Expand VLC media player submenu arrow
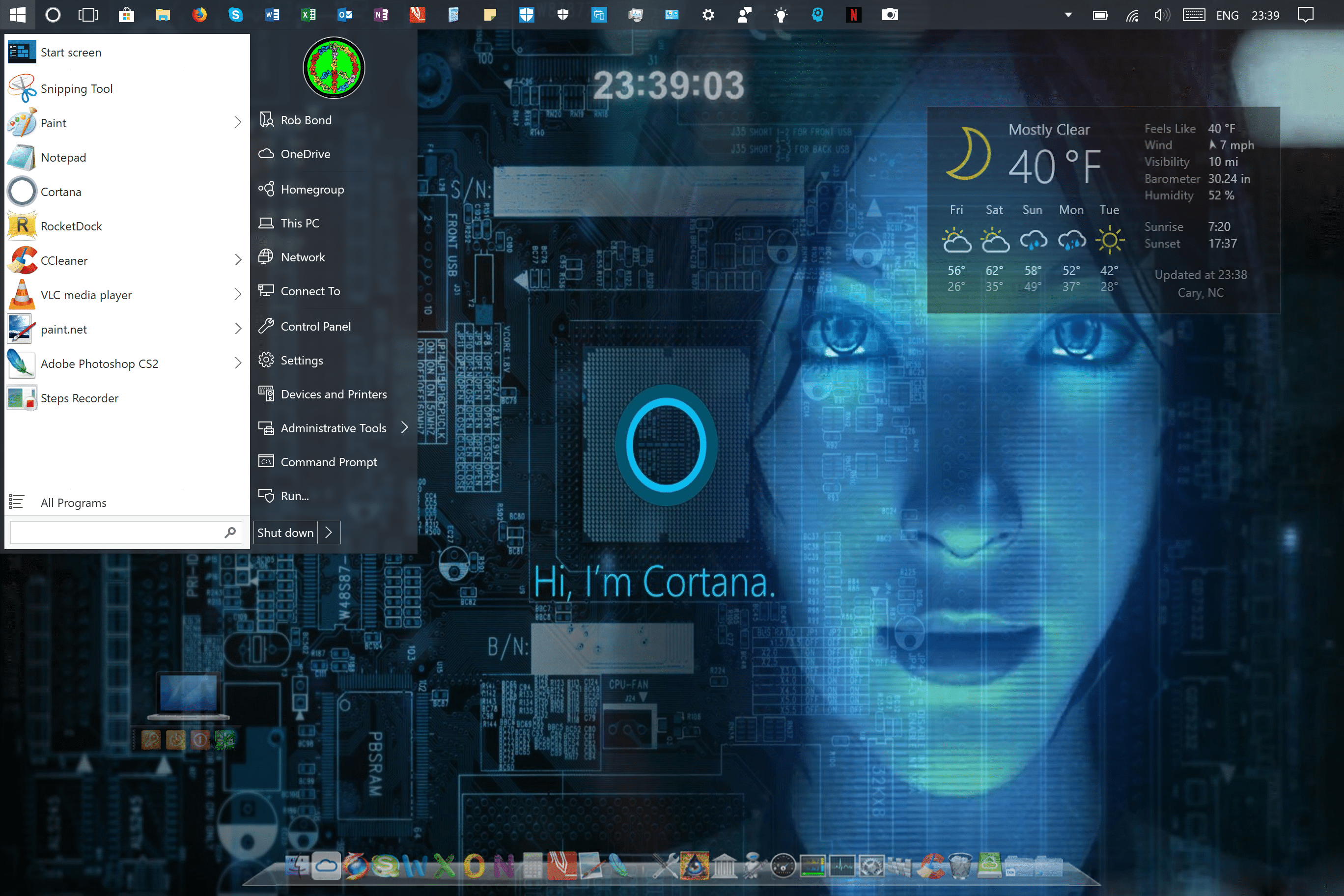 tap(238, 294)
